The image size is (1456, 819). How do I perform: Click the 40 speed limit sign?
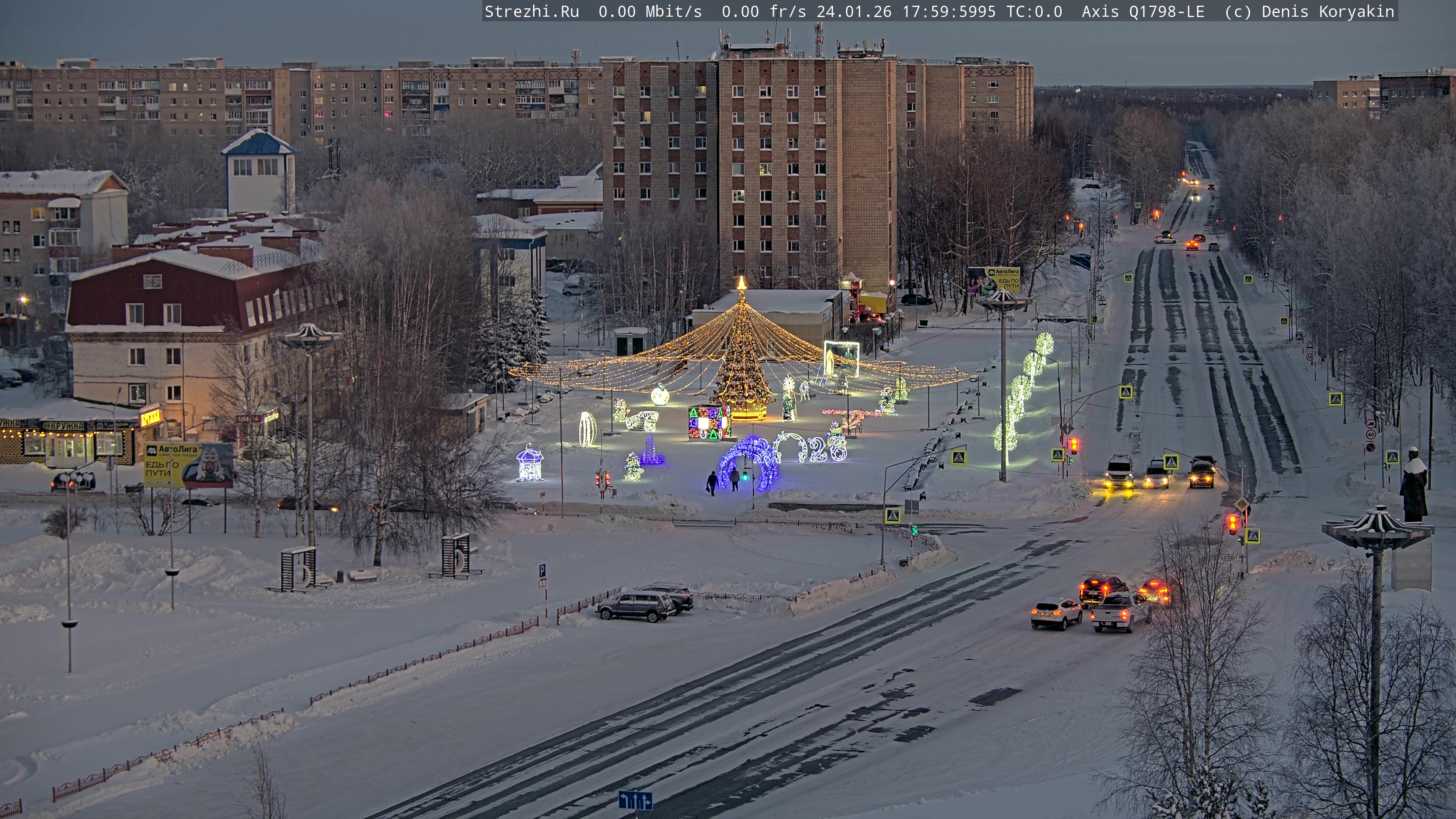tap(1371, 434)
